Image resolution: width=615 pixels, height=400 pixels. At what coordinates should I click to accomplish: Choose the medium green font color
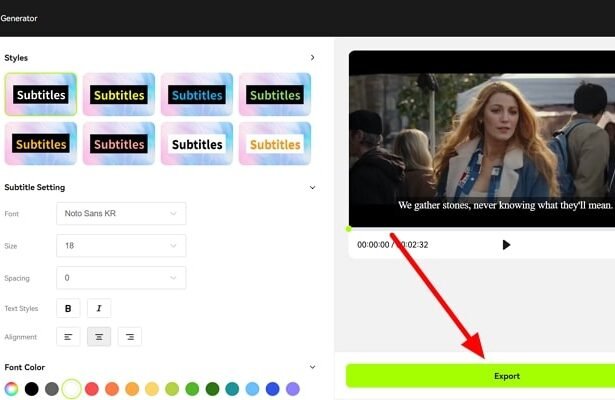tap(192, 389)
